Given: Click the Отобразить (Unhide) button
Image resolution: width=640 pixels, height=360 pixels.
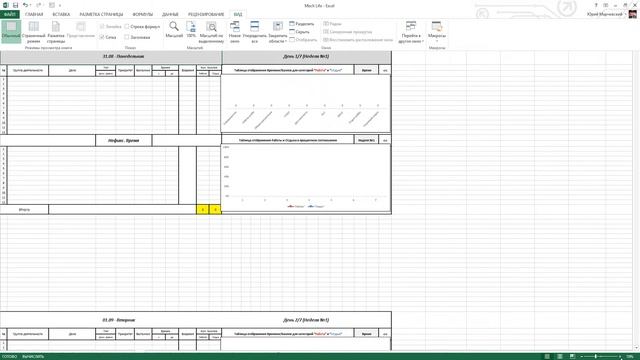Looking at the screenshot, I should (303, 40).
